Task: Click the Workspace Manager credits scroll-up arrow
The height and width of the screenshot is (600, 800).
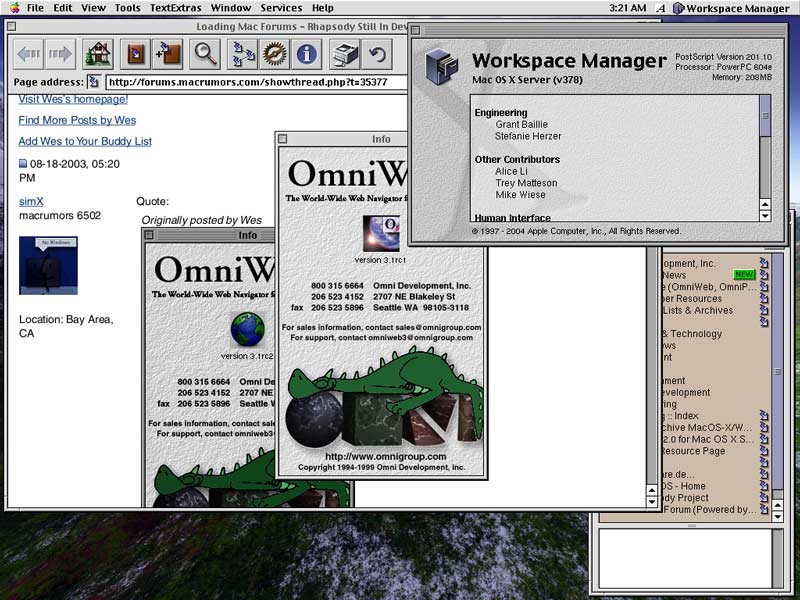Action: (765, 204)
